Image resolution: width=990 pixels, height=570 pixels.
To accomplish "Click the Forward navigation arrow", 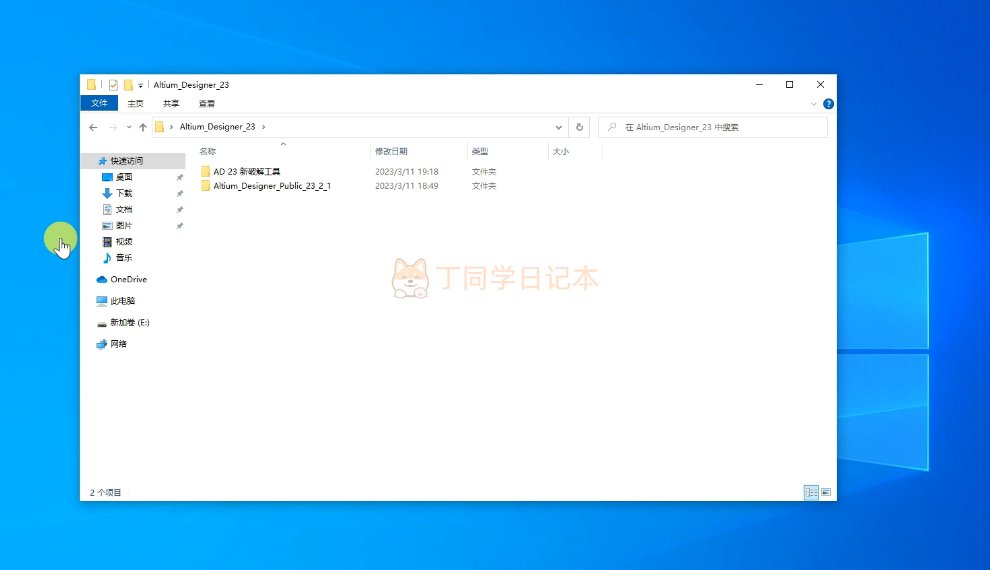I will click(113, 128).
